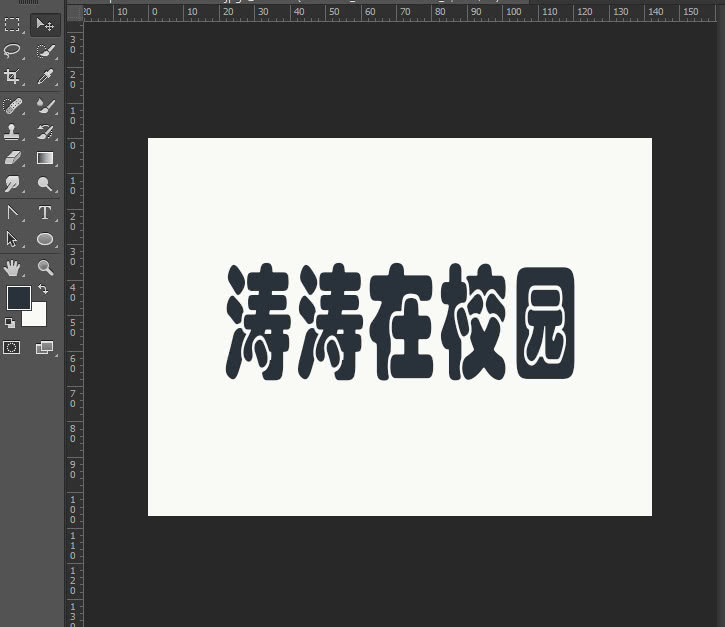
Task: Select the Horizontal Type tool
Action: click(45, 213)
